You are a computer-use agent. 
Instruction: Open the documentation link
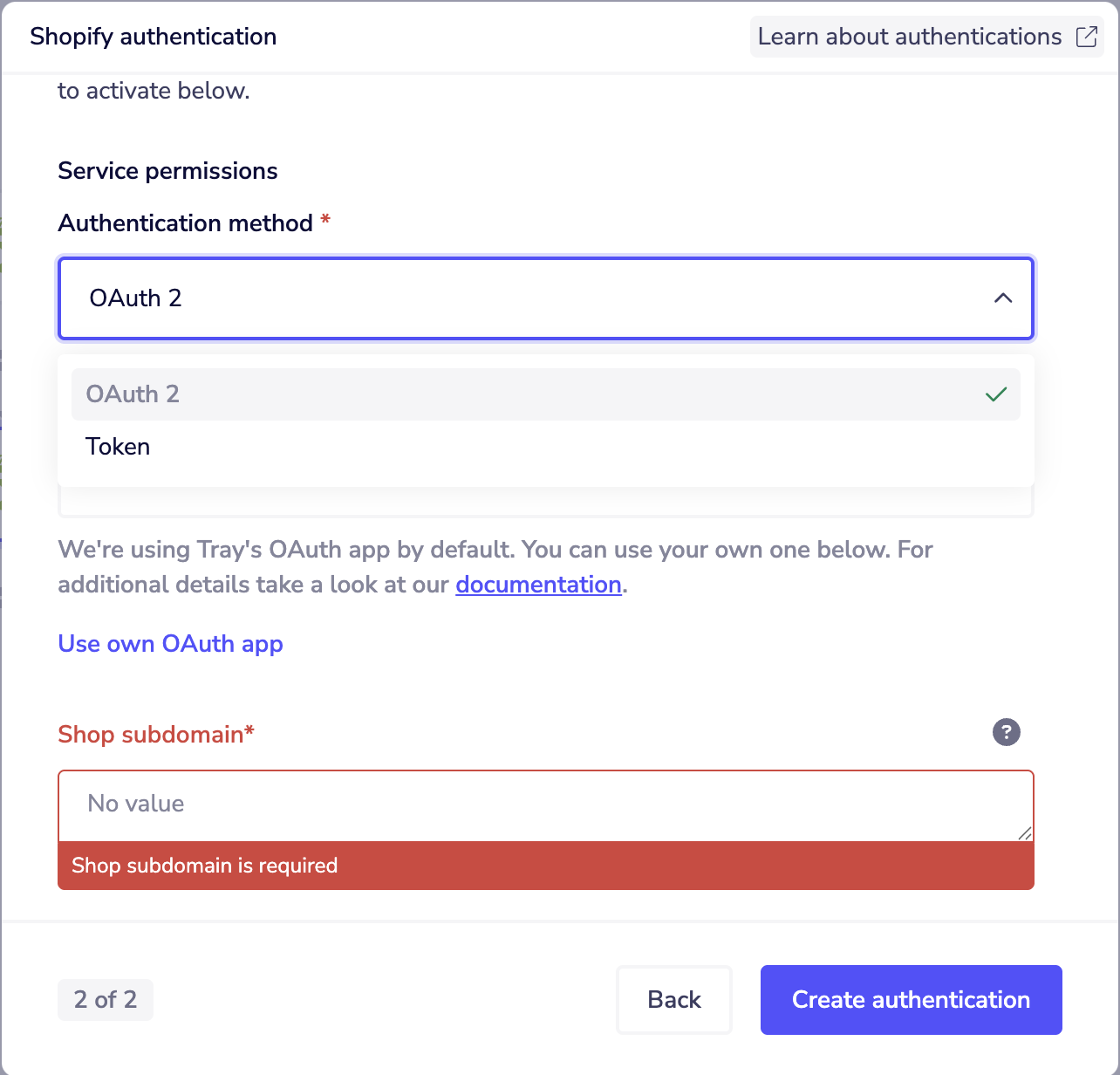537,584
